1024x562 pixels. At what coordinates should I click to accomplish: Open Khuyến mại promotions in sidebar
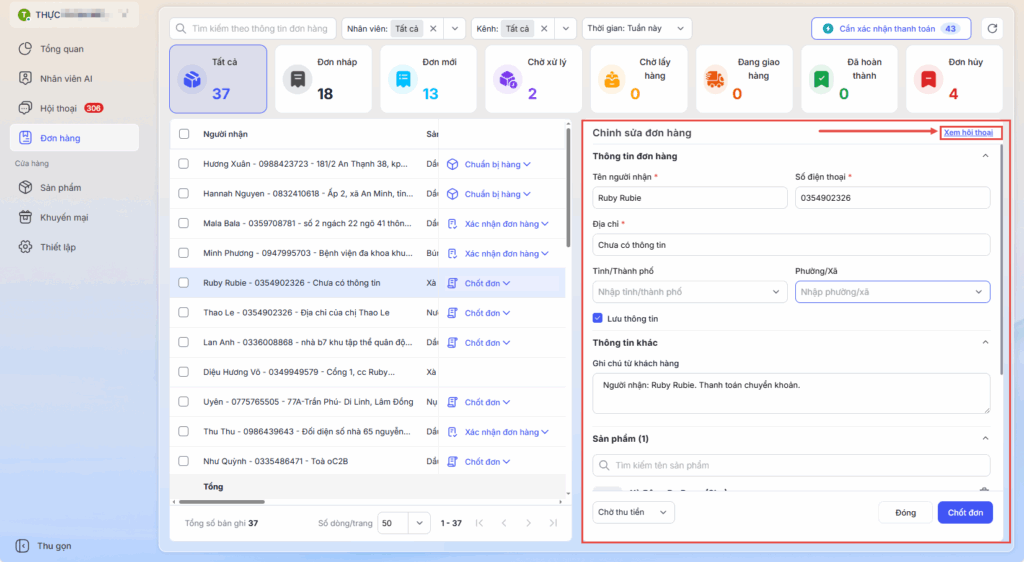point(63,217)
